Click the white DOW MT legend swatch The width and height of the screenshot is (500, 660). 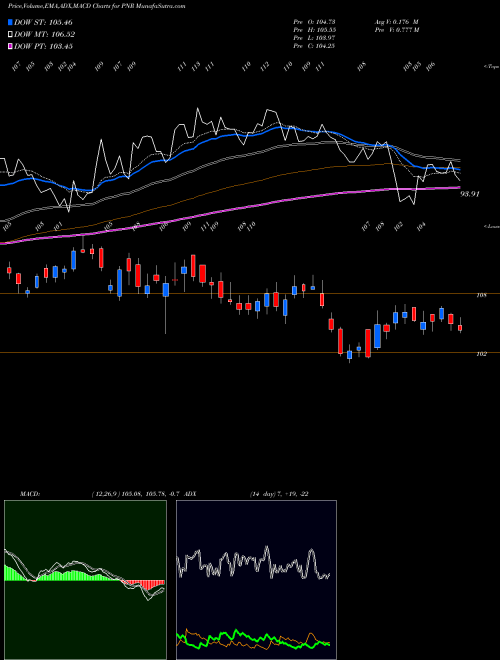coord(10,34)
